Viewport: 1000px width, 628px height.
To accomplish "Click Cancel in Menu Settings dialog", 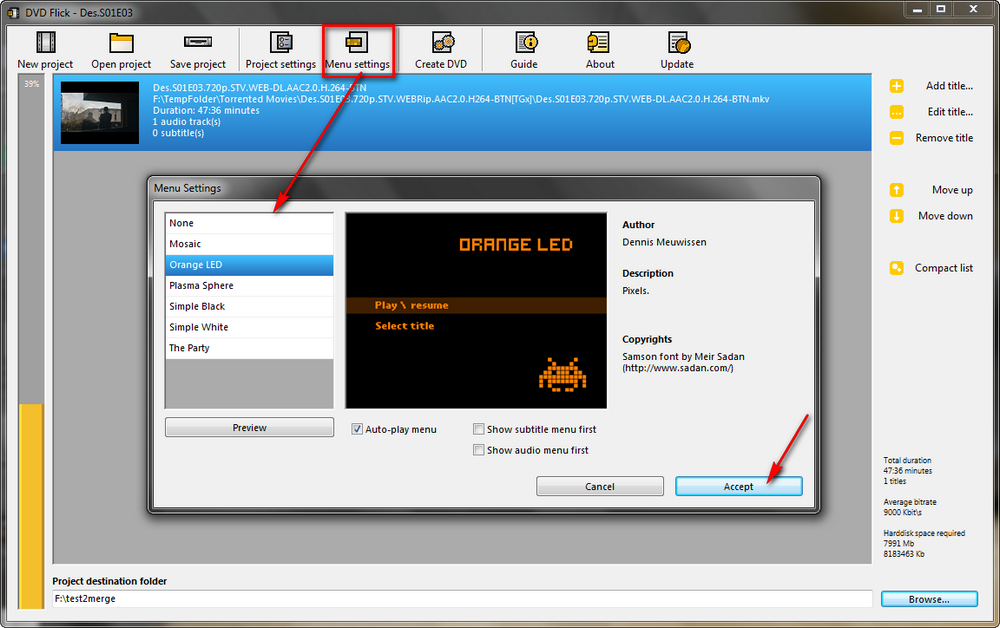I will (600, 487).
